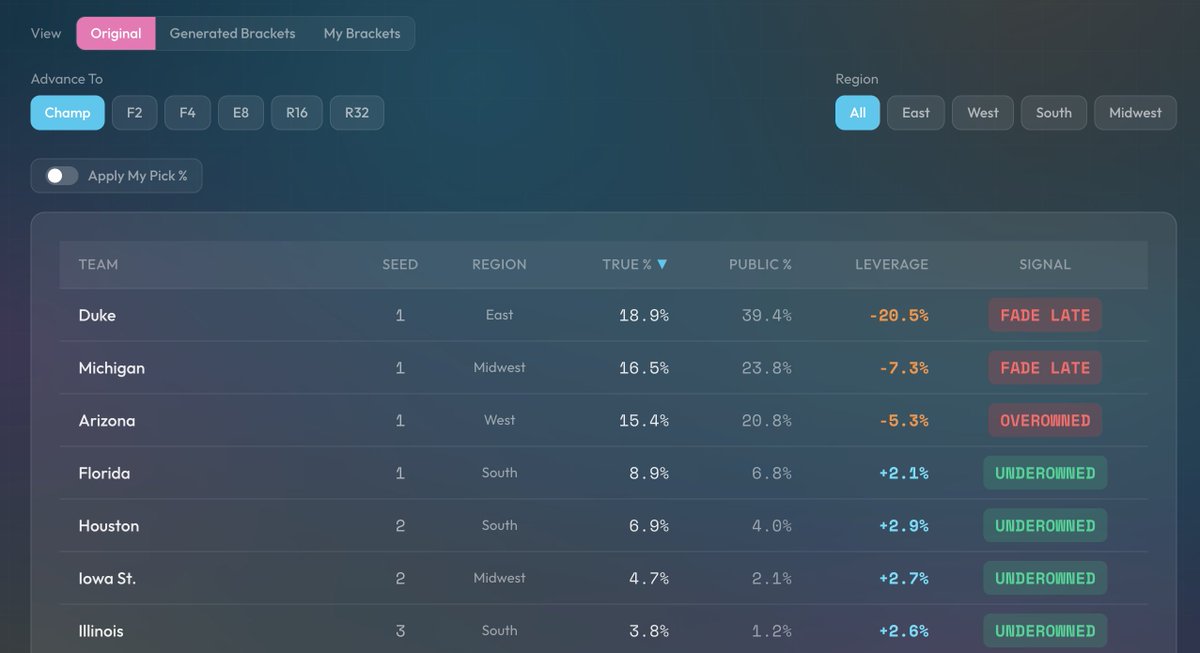Screen dimensions: 1200x653
Task: Select R32 advance-to filter
Action: coord(357,113)
